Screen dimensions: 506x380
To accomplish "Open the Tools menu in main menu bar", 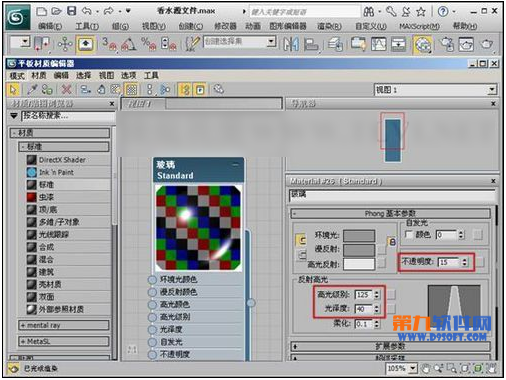I will 87,26.
